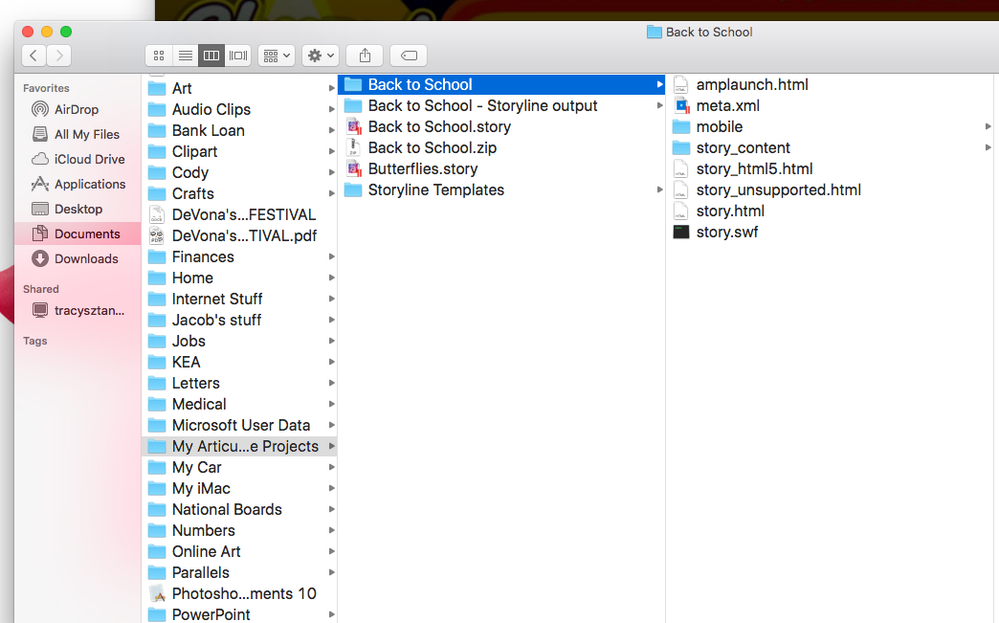Open the item arrangement dropdown
The width and height of the screenshot is (999, 623).
(276, 55)
